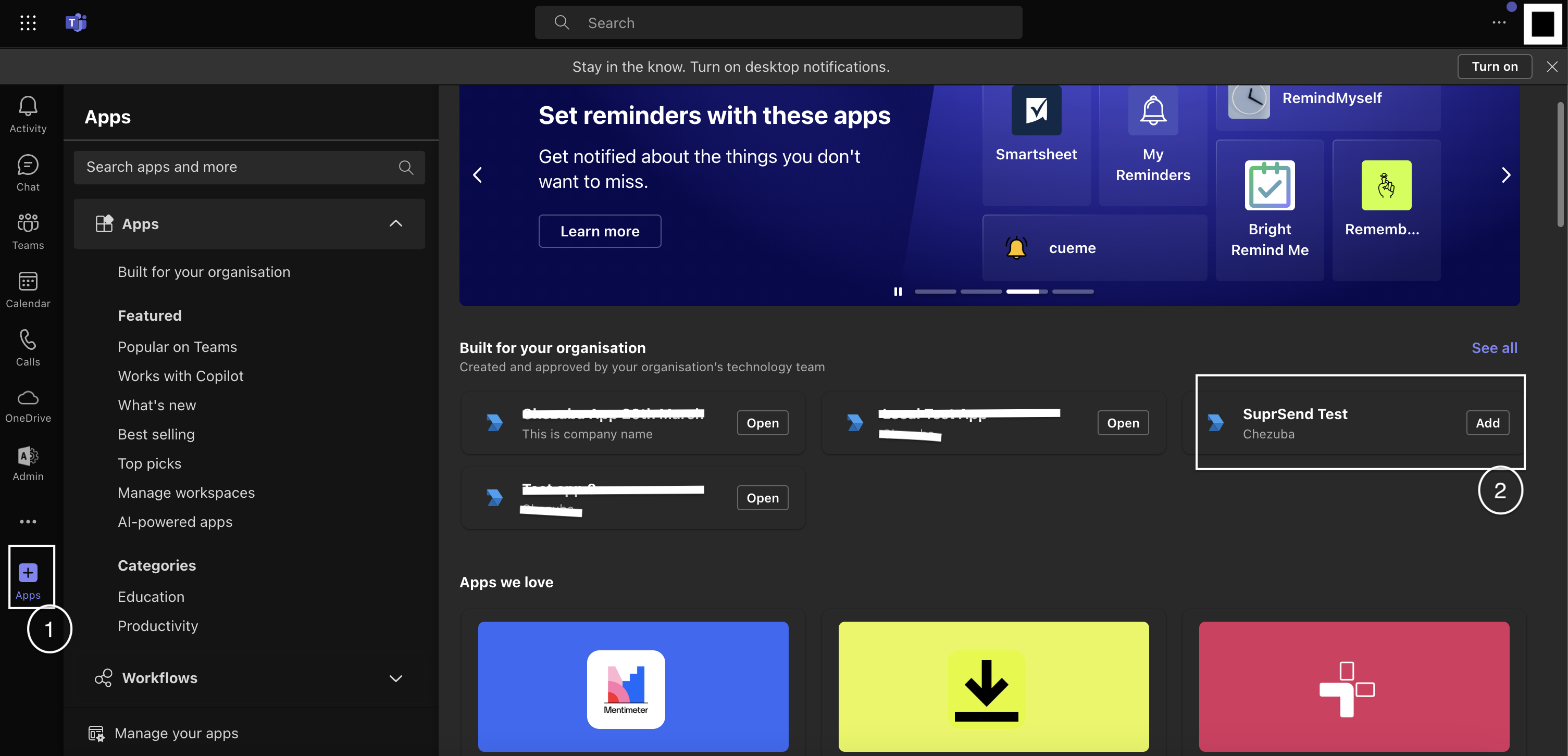This screenshot has height=756, width=1568.
Task: Show previous banner slide
Action: tap(478, 175)
